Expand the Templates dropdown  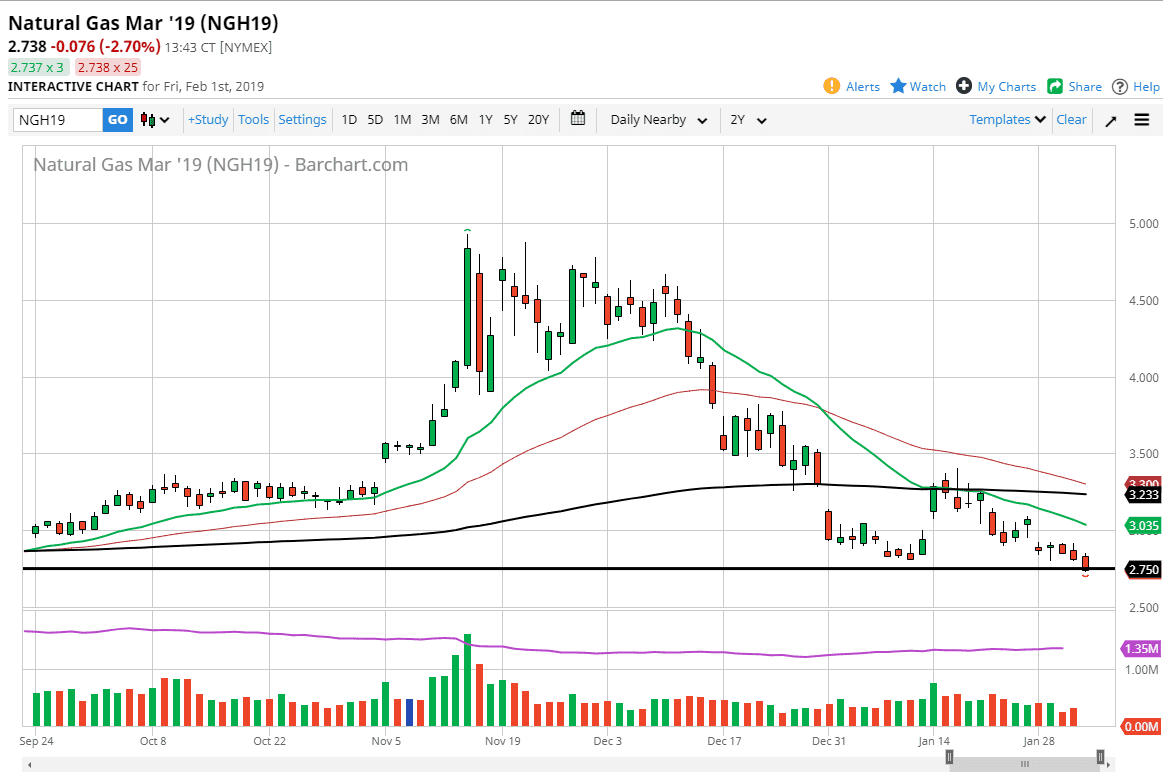1007,119
